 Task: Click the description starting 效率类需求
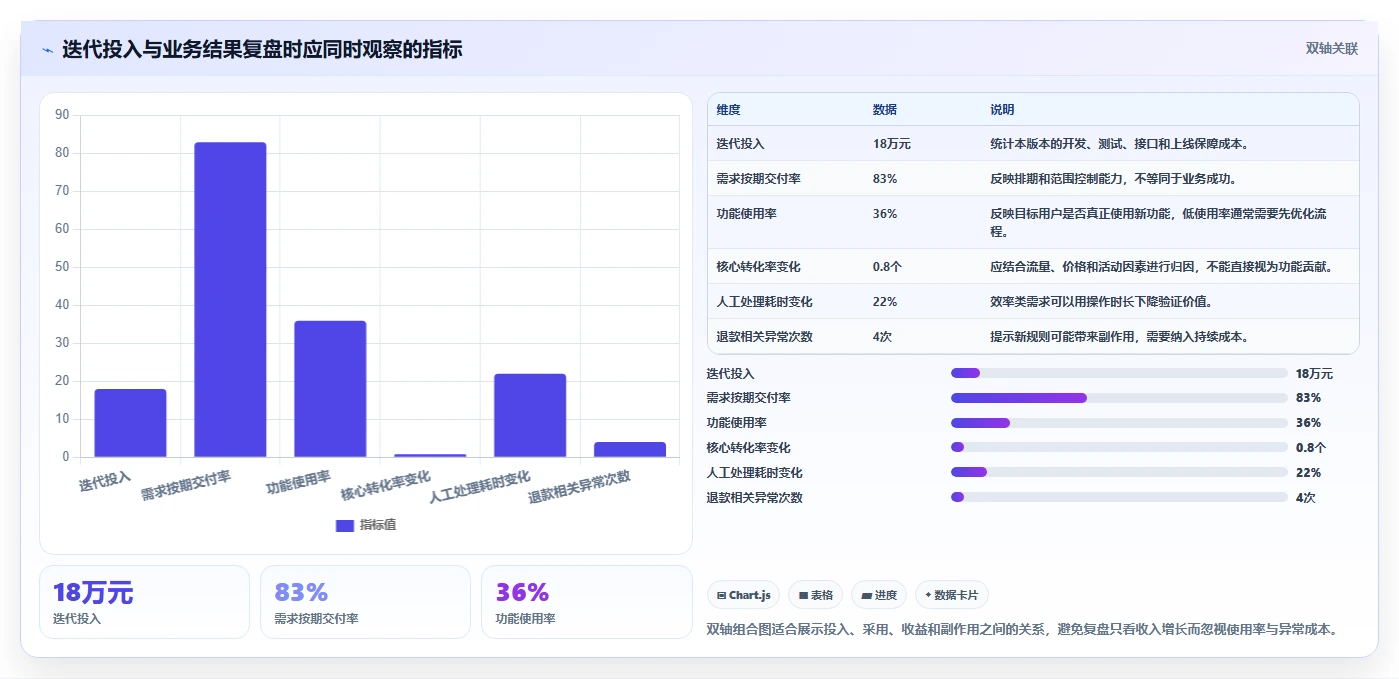[1101, 302]
